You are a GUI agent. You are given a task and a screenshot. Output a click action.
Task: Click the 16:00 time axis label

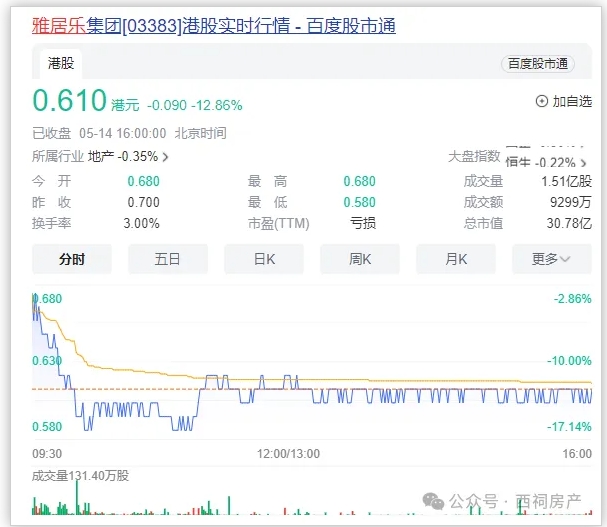coord(577,453)
